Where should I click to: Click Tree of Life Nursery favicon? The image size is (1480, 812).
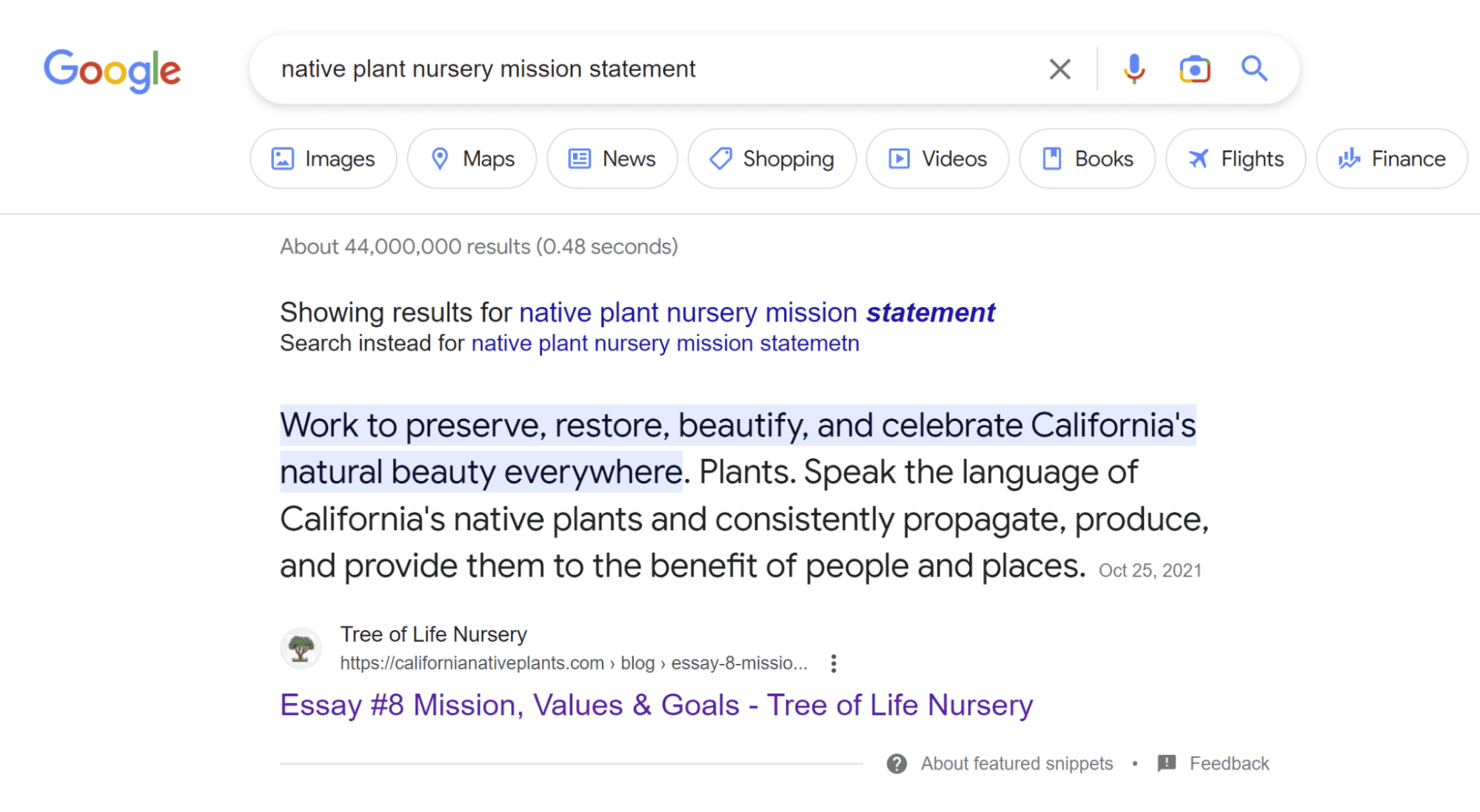(x=301, y=648)
